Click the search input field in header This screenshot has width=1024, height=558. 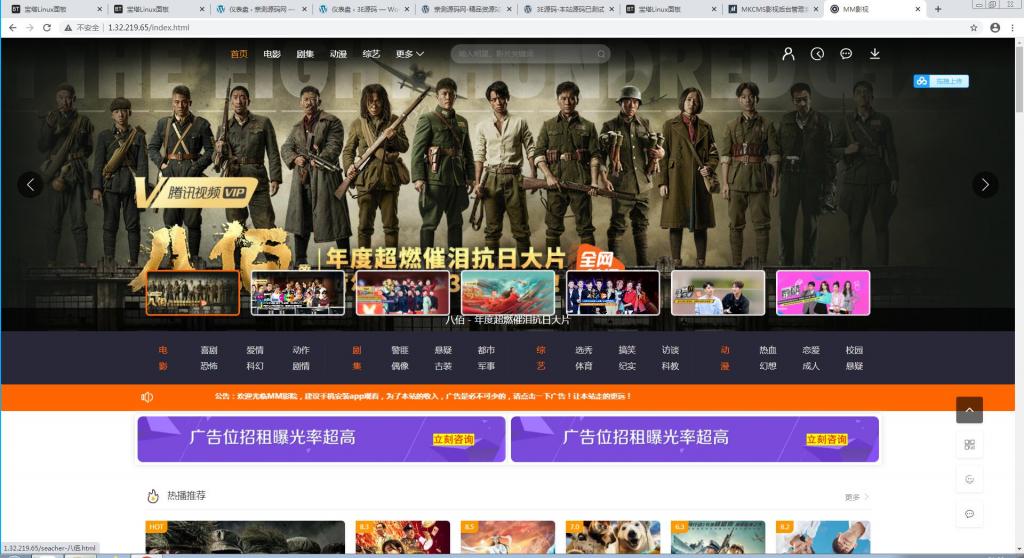(520, 54)
